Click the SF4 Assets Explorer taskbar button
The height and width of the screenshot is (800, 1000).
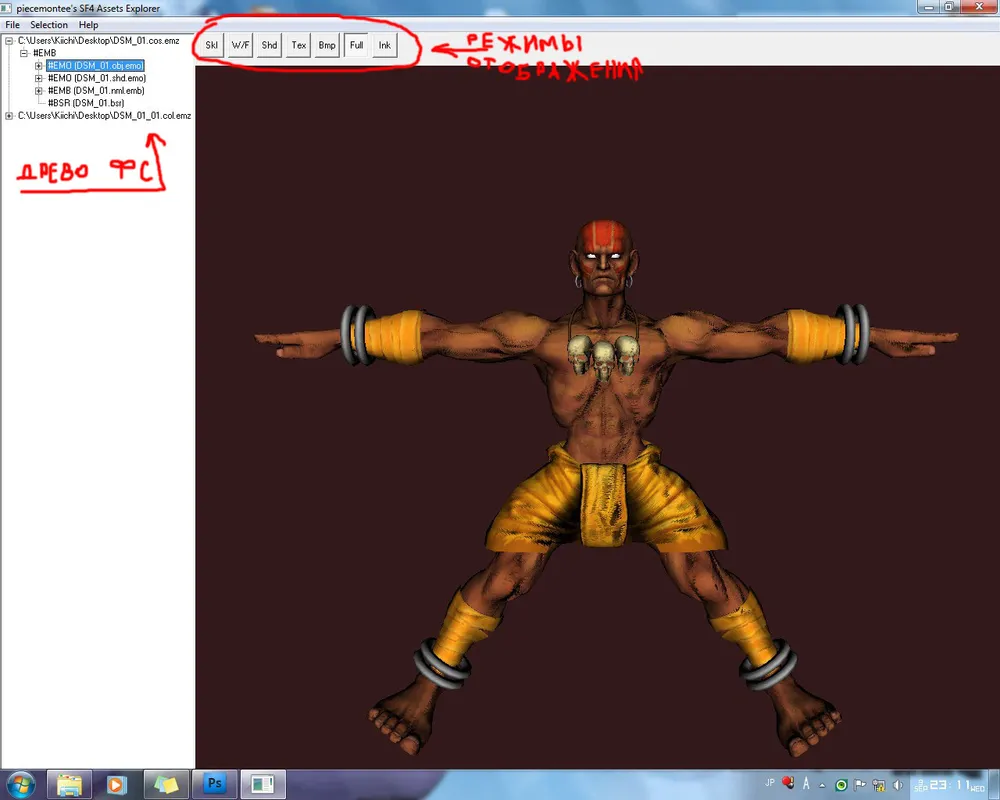(262, 784)
